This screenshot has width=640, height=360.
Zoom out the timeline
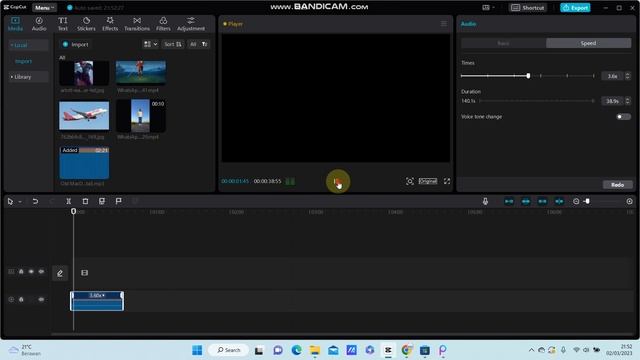(x=576, y=201)
